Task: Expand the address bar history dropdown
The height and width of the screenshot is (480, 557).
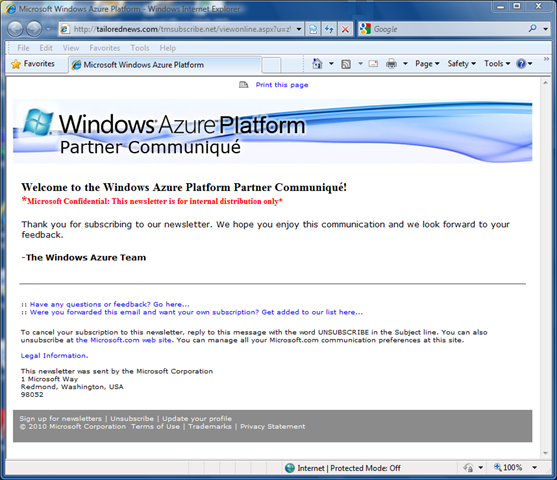Action: pos(299,29)
